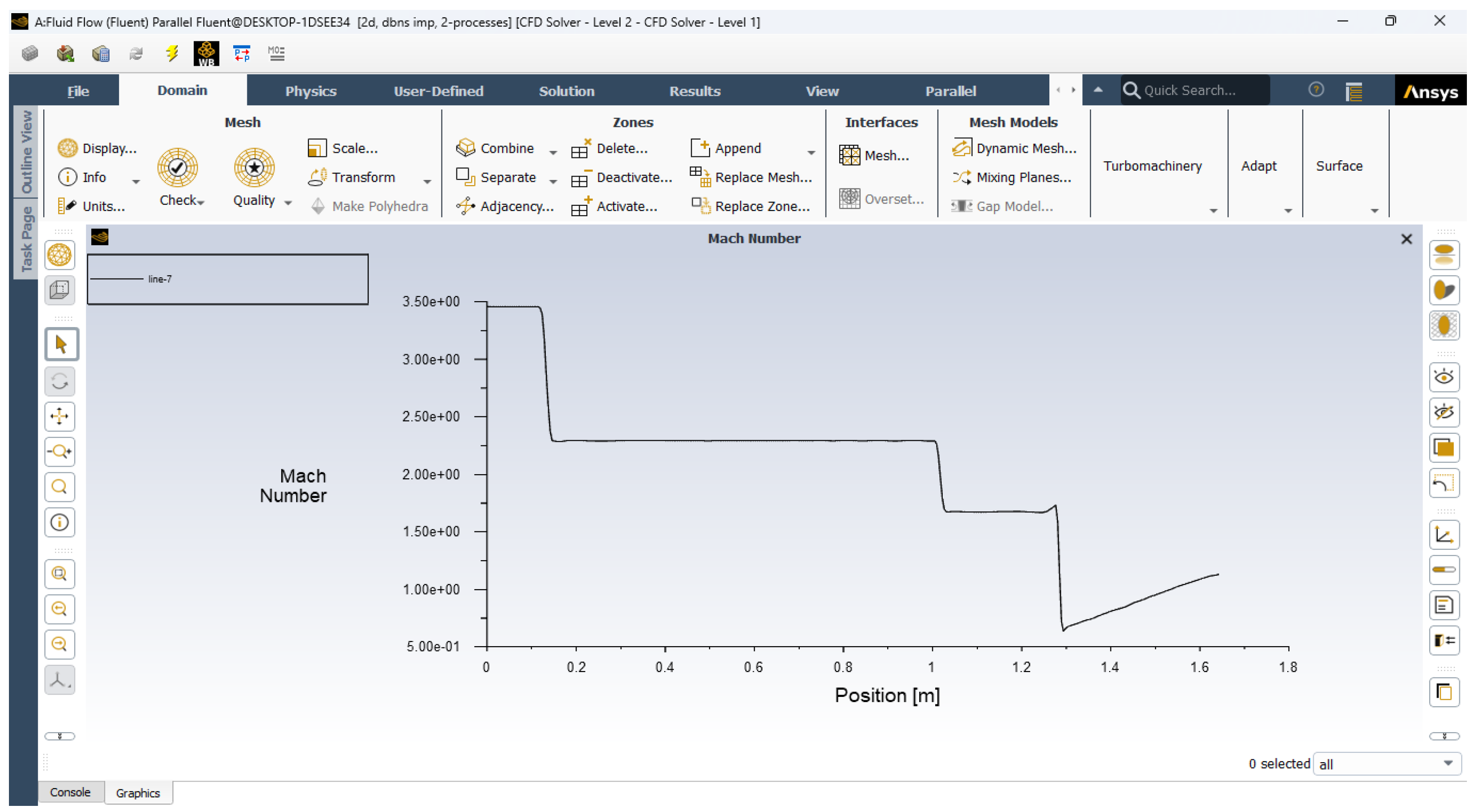
Task: Switch to the Console tab
Action: pos(70,792)
